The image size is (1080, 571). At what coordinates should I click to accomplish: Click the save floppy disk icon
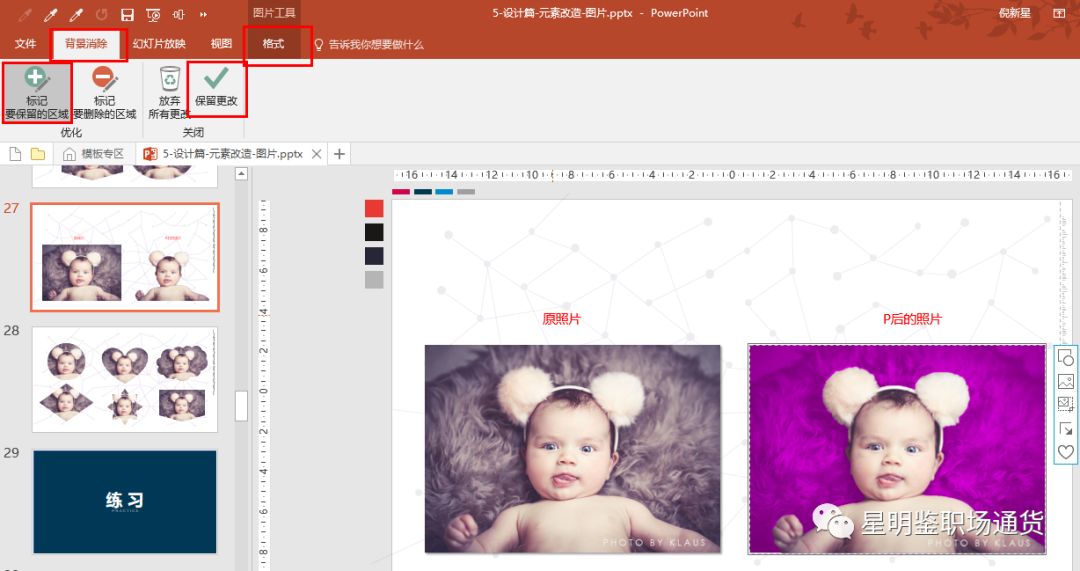pyautogui.click(x=127, y=14)
